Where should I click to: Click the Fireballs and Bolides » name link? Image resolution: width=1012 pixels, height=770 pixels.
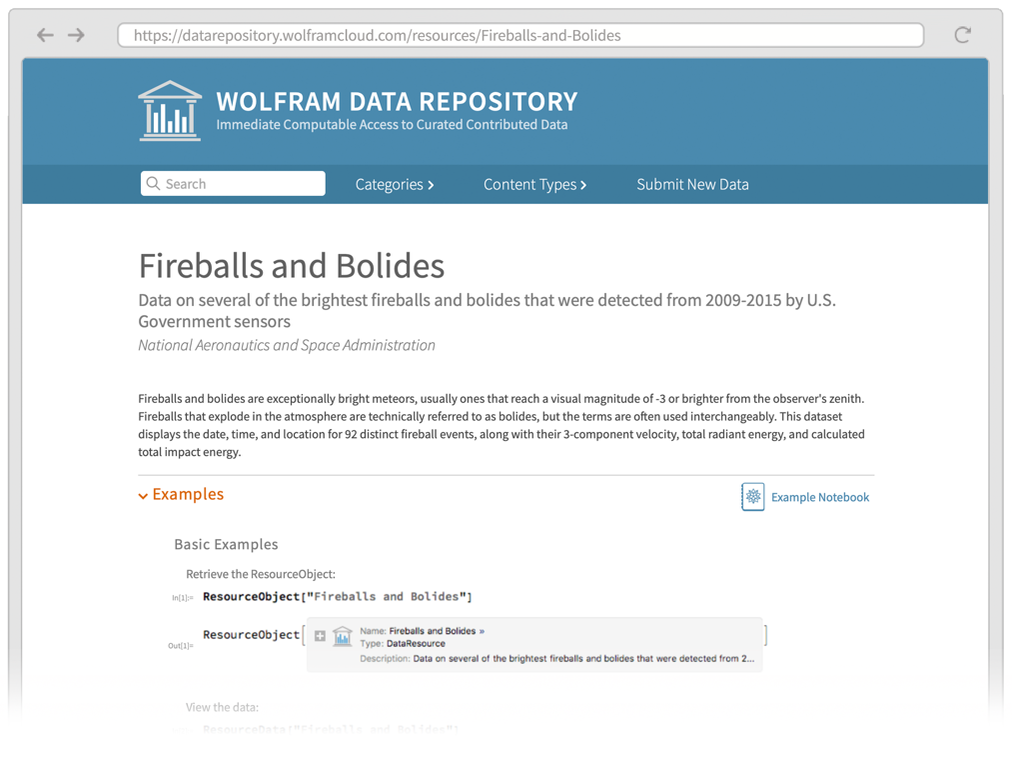pos(436,631)
